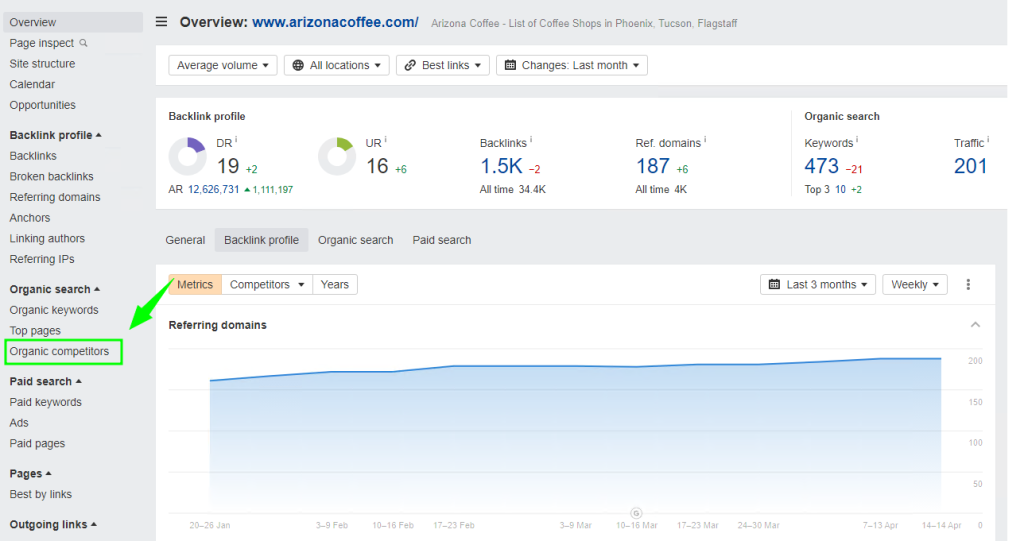Switch chart view to Years
This screenshot has width=1024, height=541.
click(335, 285)
